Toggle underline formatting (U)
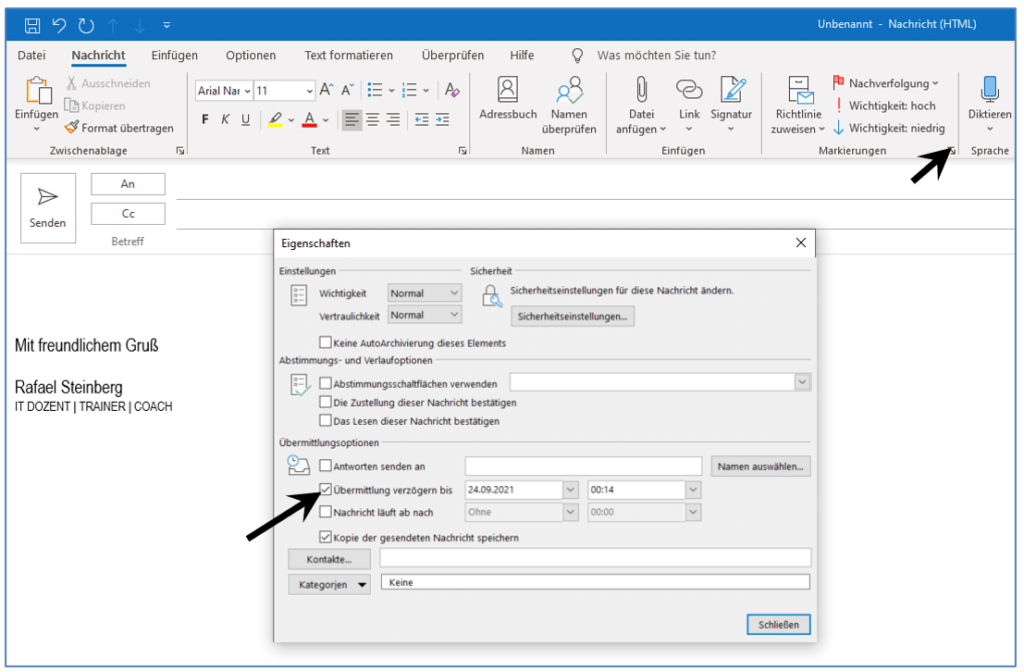The width and height of the screenshot is (1024, 672). [x=246, y=120]
